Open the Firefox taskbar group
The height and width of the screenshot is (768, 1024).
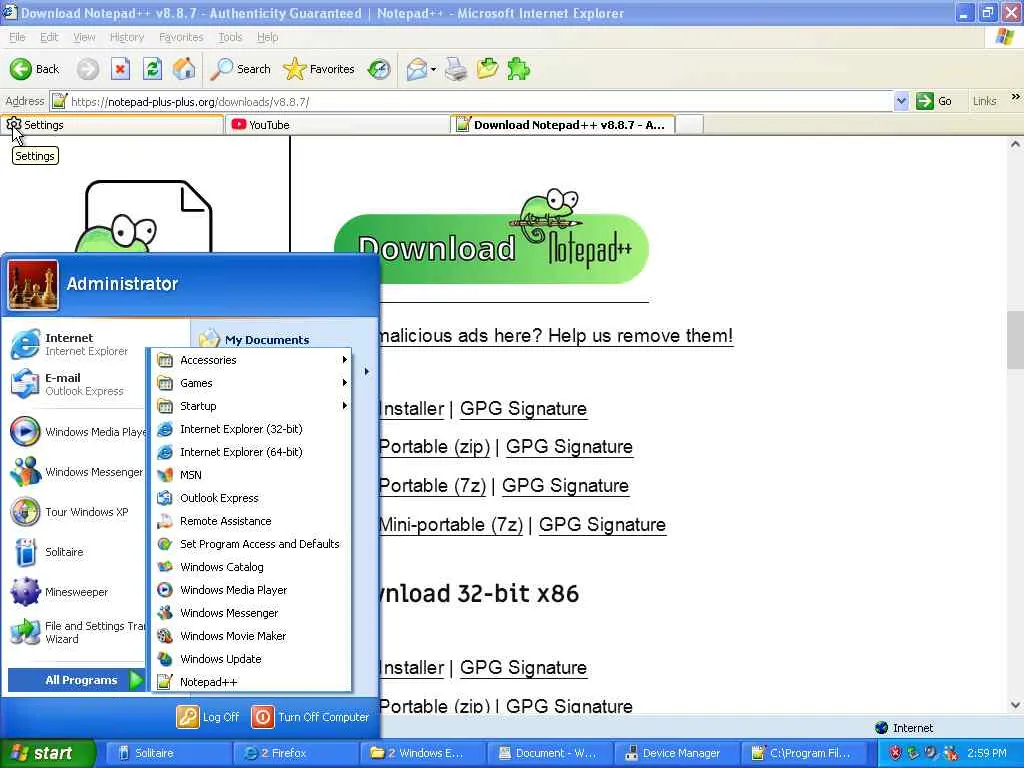tap(295, 753)
